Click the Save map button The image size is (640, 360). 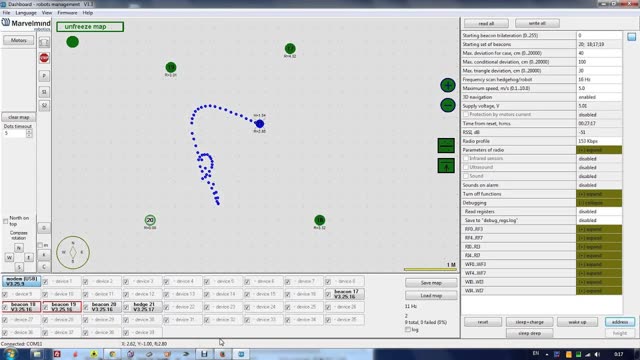[x=431, y=283]
